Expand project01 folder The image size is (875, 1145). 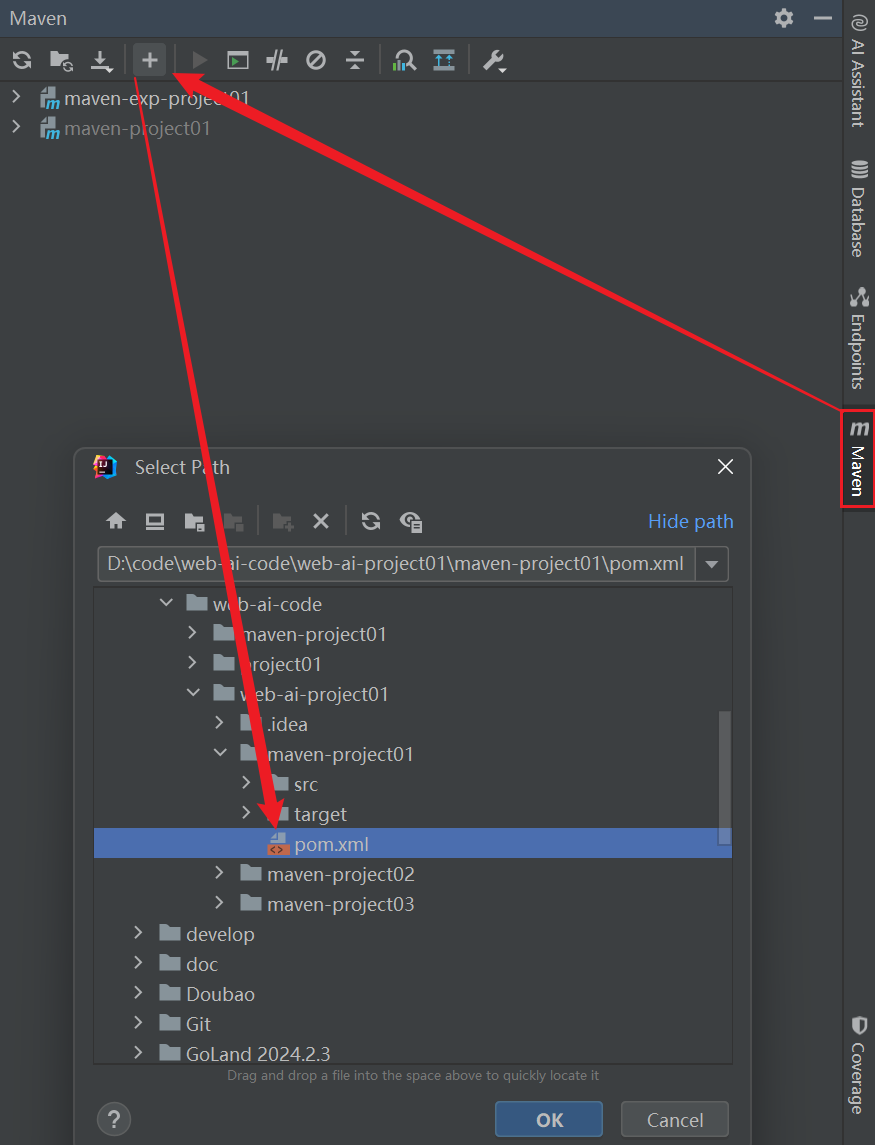click(x=193, y=662)
